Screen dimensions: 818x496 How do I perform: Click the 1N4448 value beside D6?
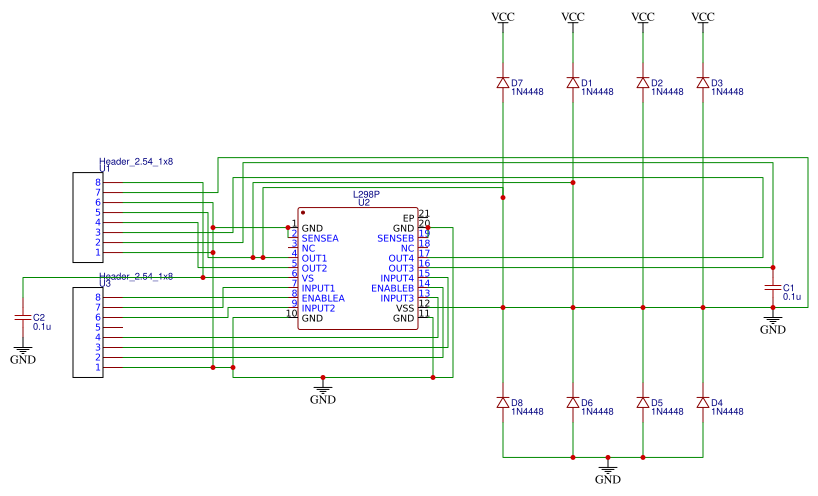coord(597,412)
